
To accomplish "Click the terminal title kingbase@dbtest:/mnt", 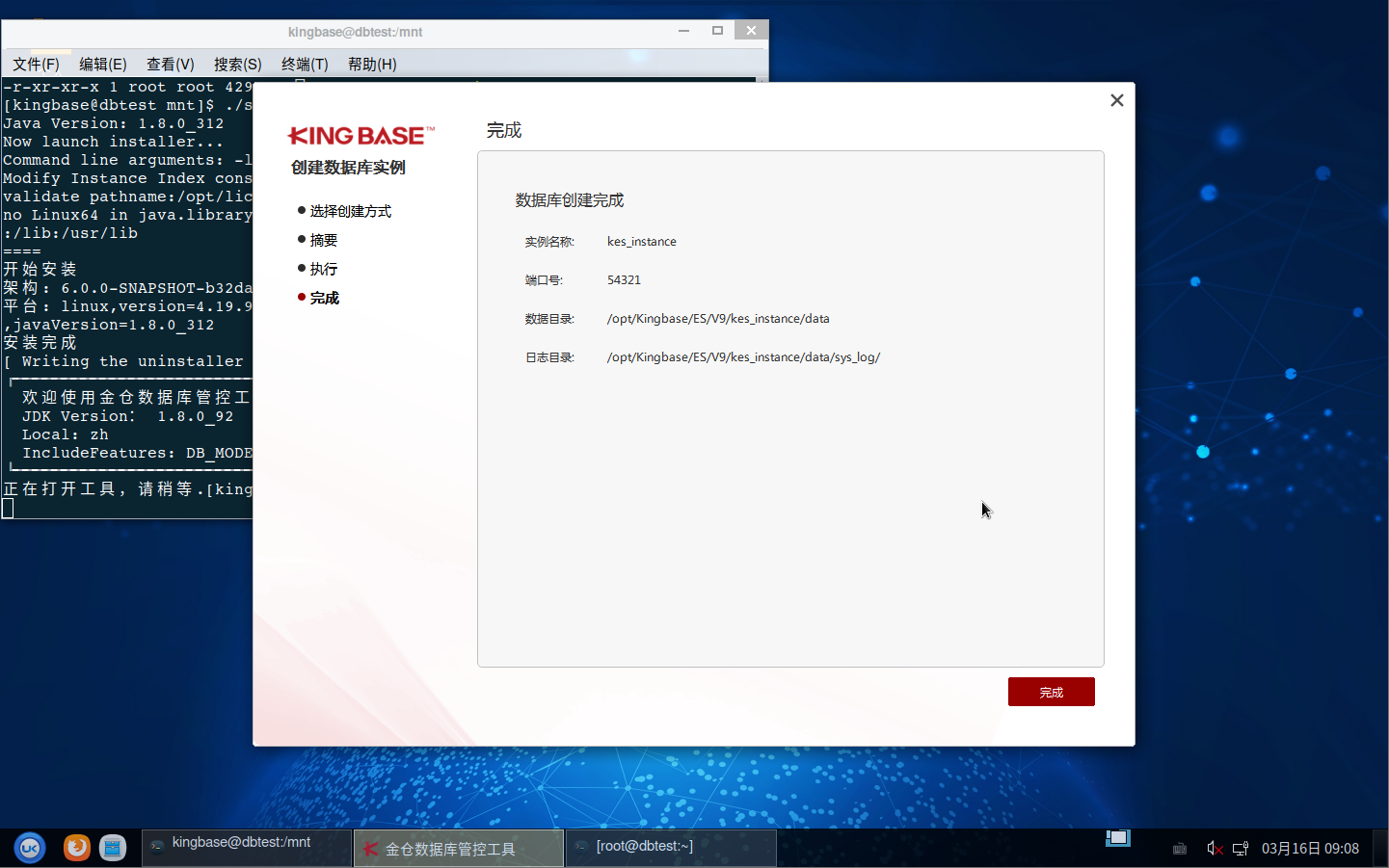I will 355,32.
